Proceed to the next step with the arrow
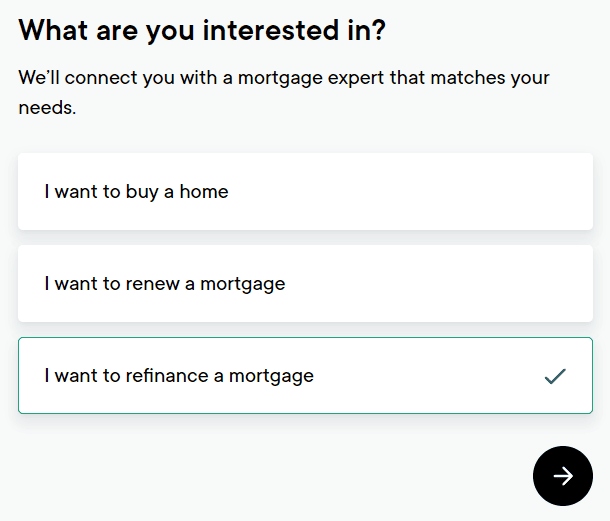Screen dimensions: 610x521 coord(563,476)
